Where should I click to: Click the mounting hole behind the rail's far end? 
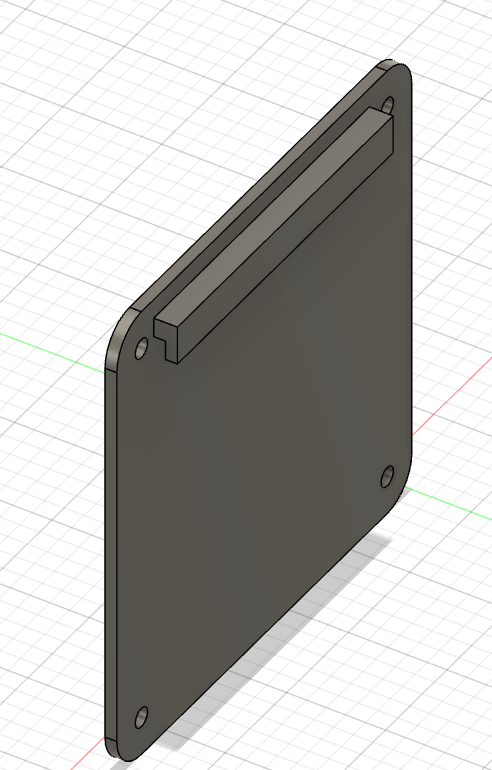coord(388,105)
